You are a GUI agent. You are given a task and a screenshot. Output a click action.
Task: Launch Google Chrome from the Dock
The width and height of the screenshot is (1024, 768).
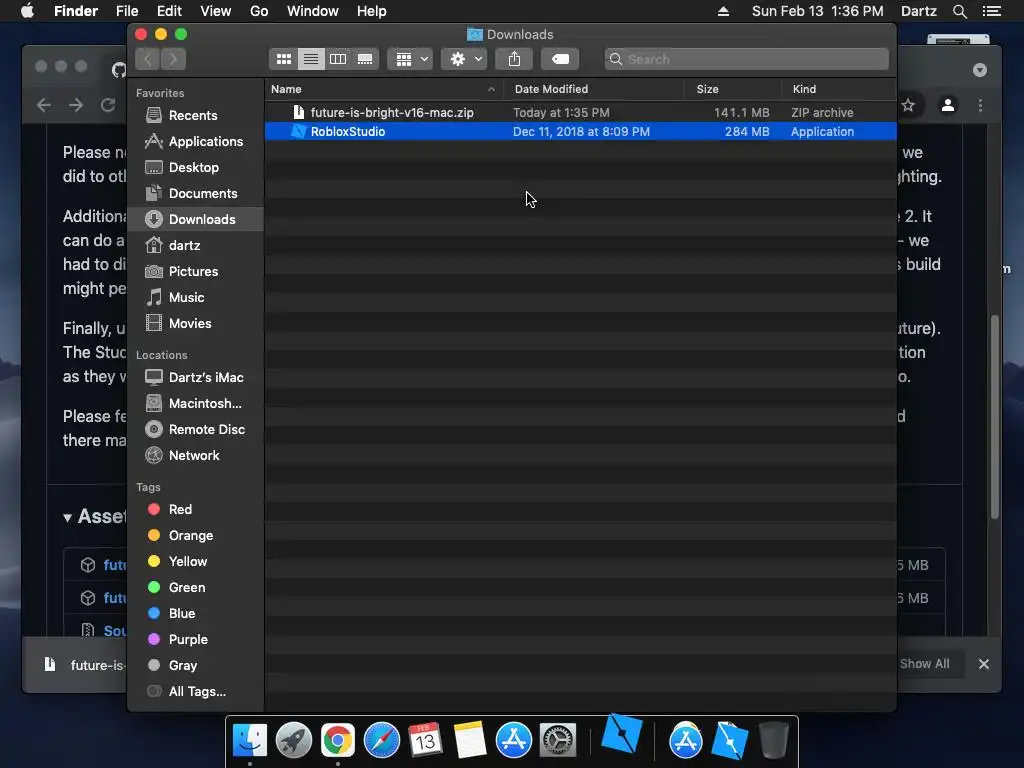coord(338,741)
